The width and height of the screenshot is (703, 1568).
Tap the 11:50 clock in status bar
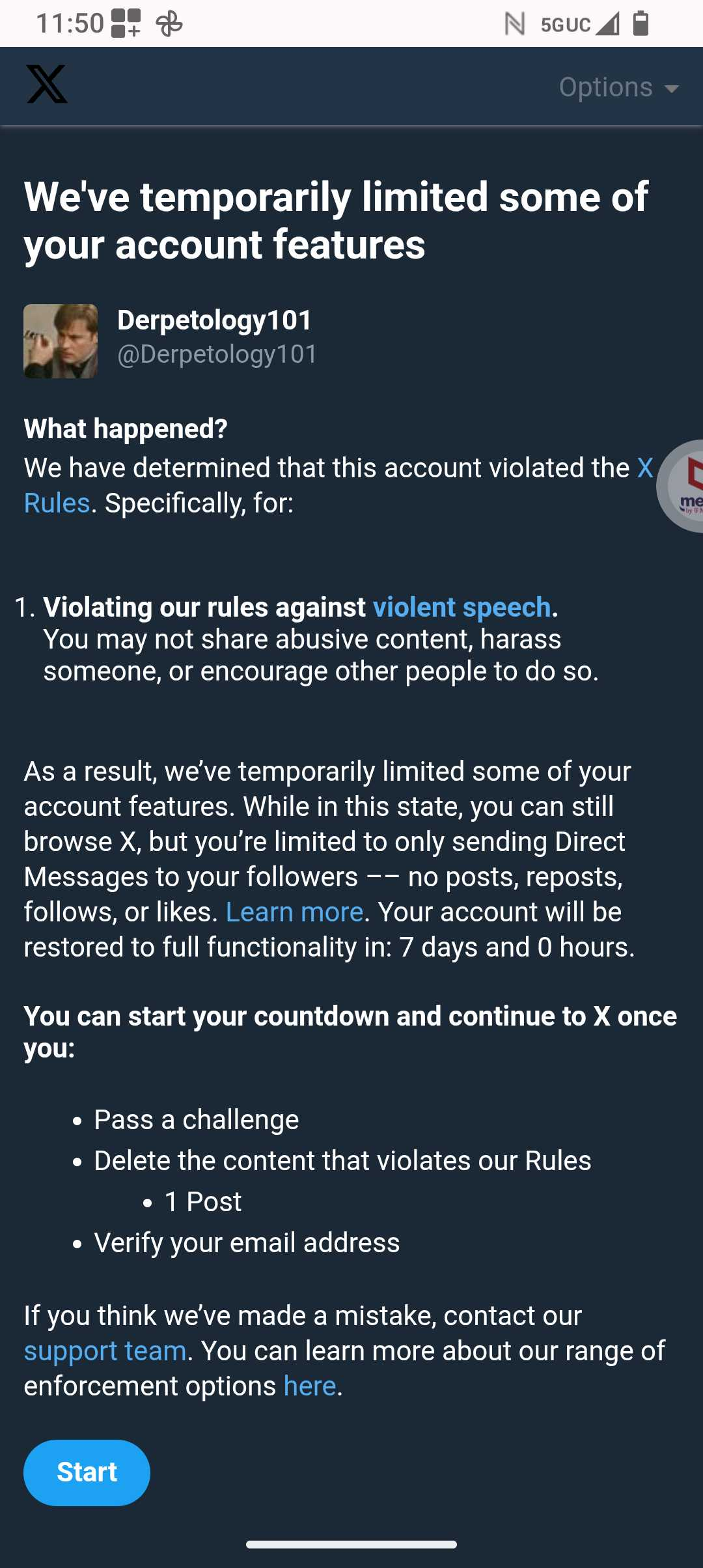70,23
